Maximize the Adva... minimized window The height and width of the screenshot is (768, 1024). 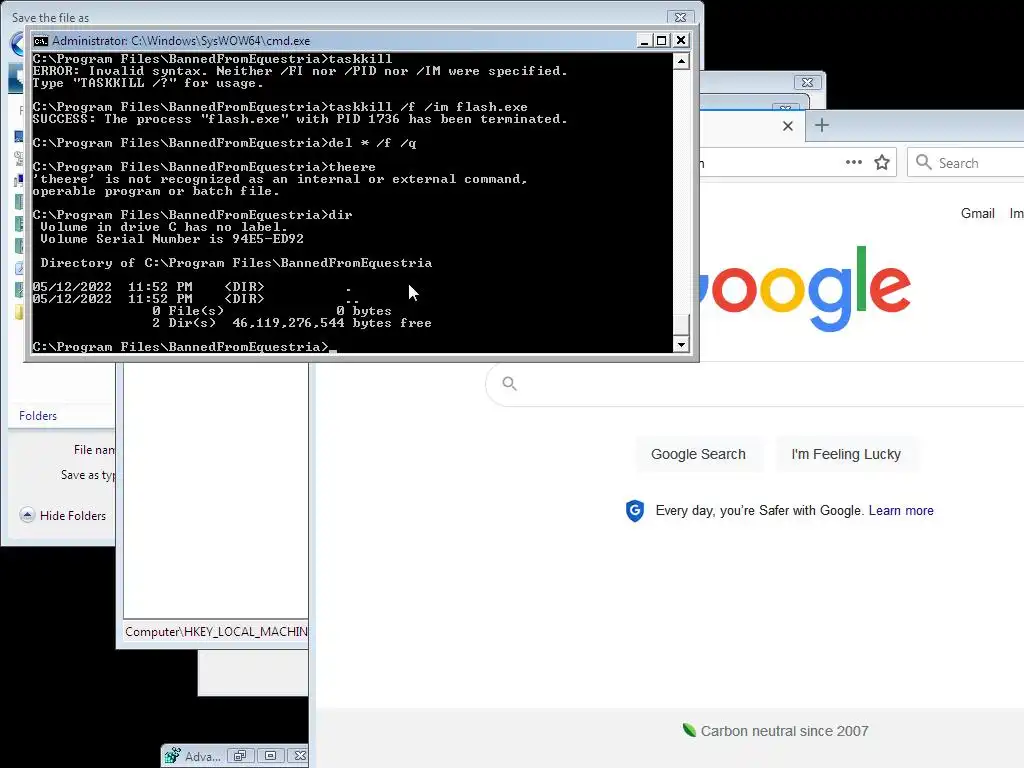(270, 756)
